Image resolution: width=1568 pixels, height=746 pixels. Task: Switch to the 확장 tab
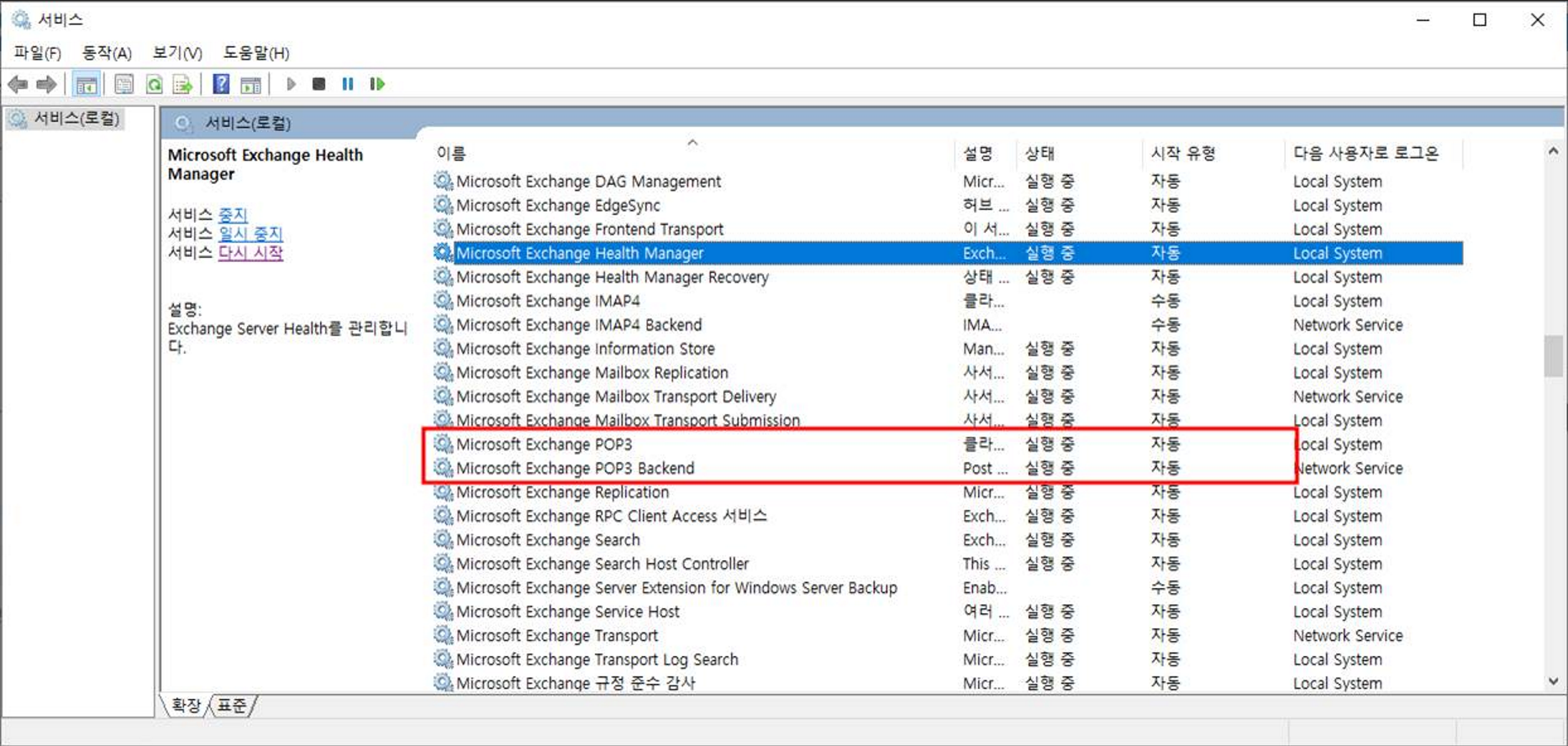186,705
